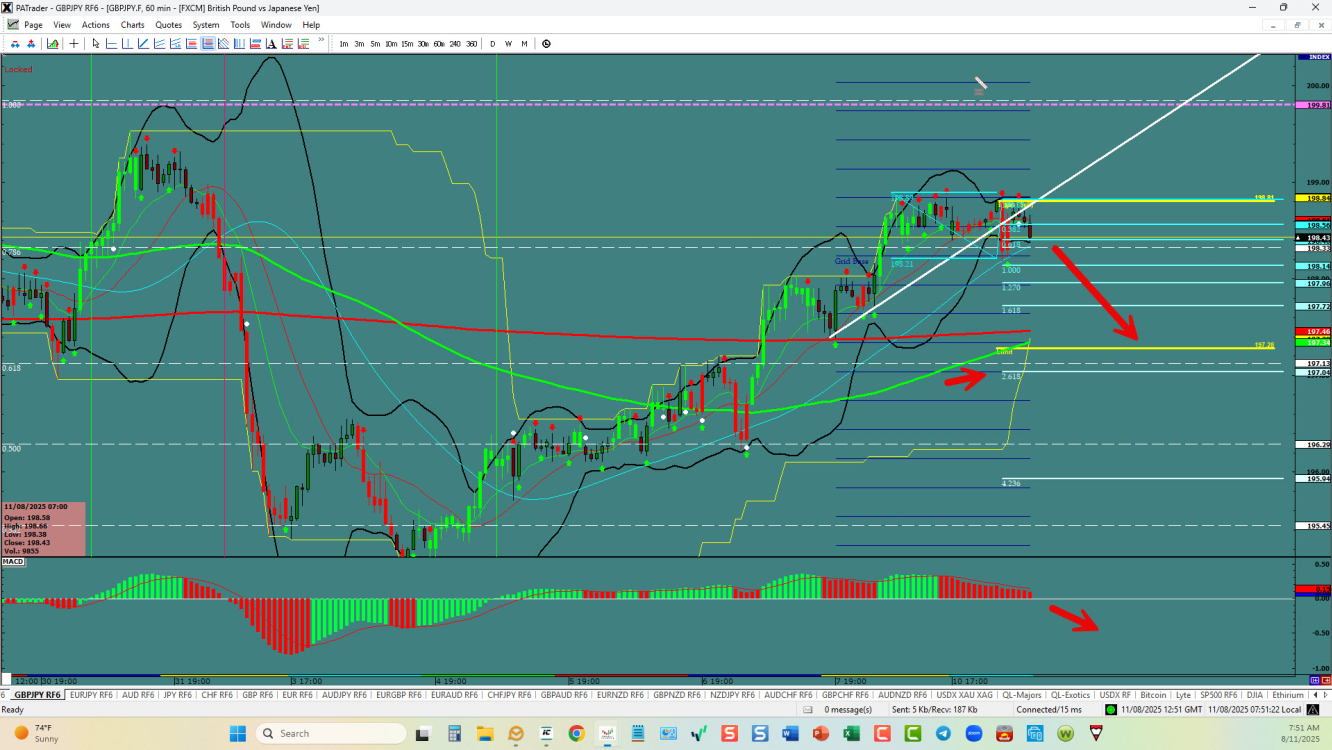Switch chart to 15m timeframe

coord(407,44)
